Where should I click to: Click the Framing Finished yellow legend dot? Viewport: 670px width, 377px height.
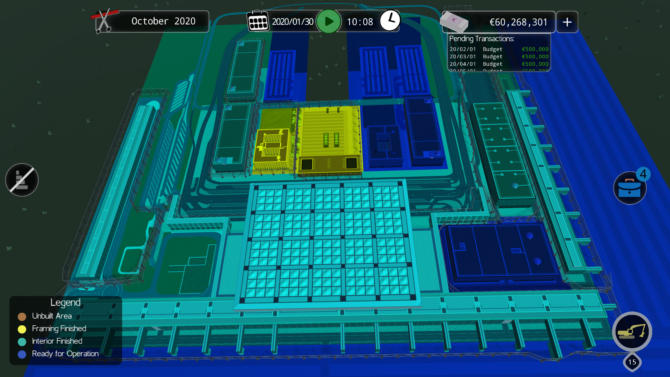pyautogui.click(x=22, y=329)
